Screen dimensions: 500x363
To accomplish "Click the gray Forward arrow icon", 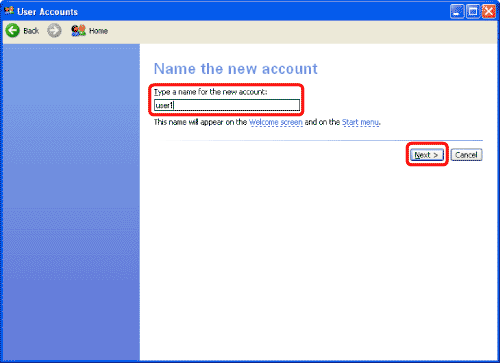I will pyautogui.click(x=54, y=31).
